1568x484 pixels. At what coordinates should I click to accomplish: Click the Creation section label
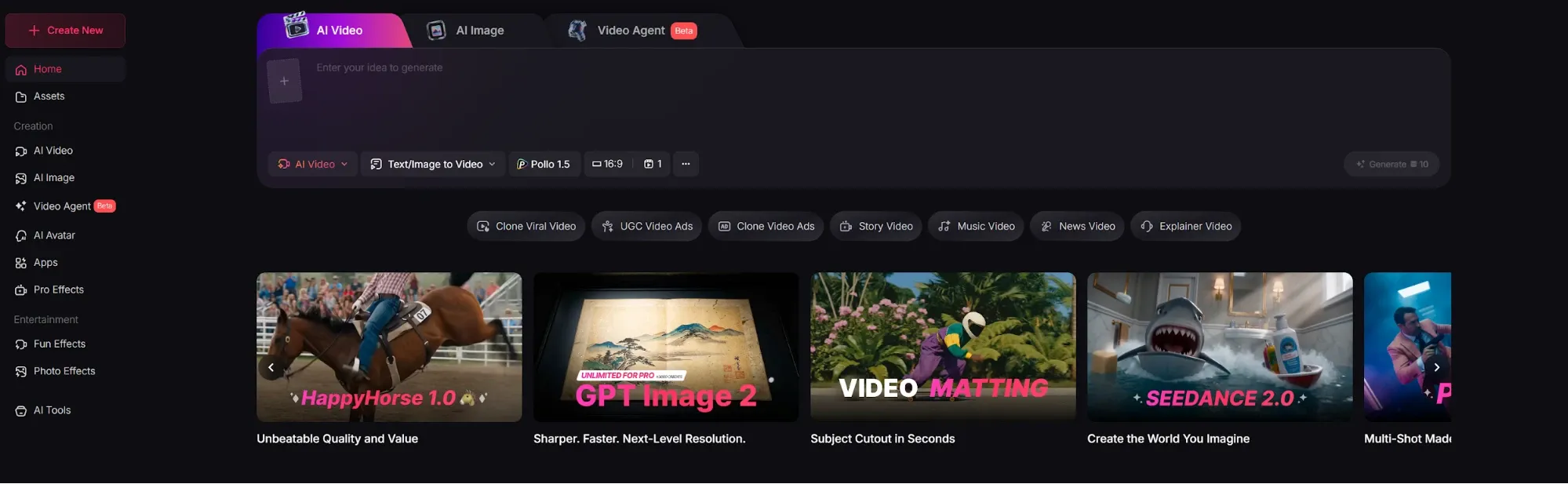(33, 126)
